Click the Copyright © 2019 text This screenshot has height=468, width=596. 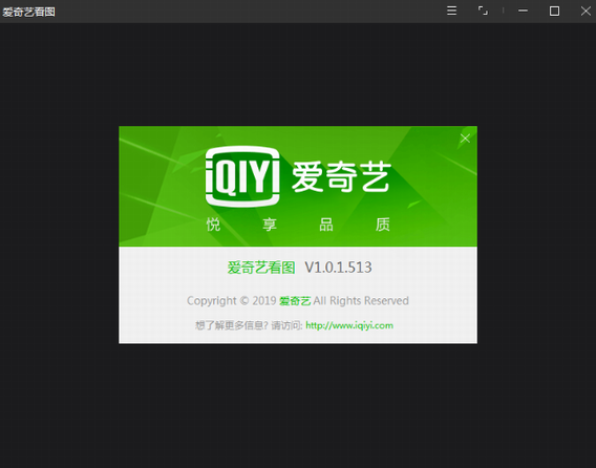(231, 301)
